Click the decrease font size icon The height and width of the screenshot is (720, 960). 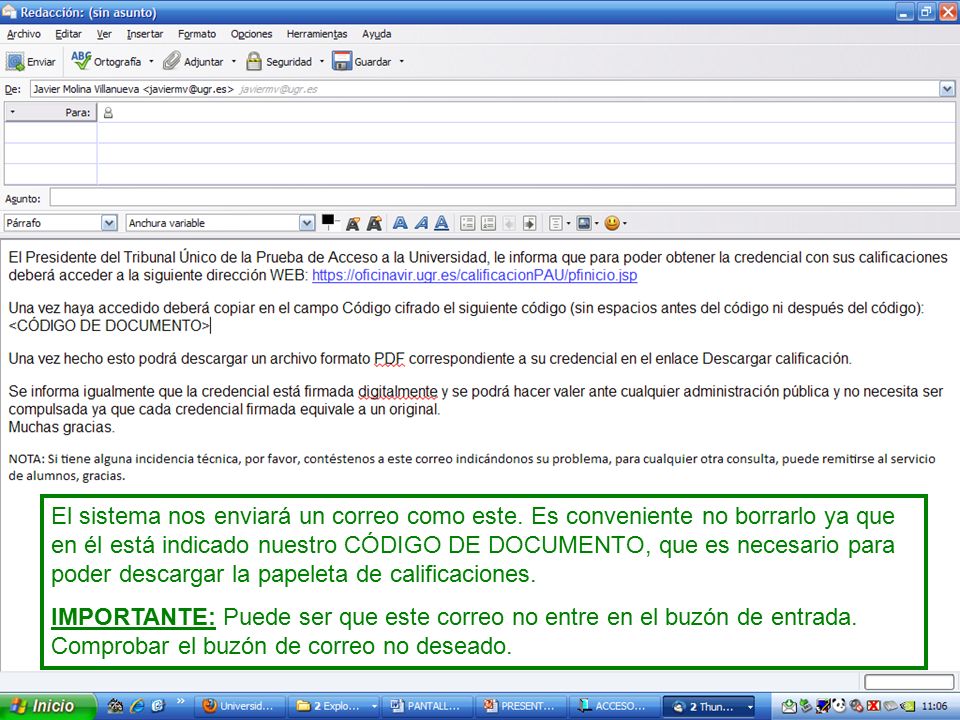(353, 223)
